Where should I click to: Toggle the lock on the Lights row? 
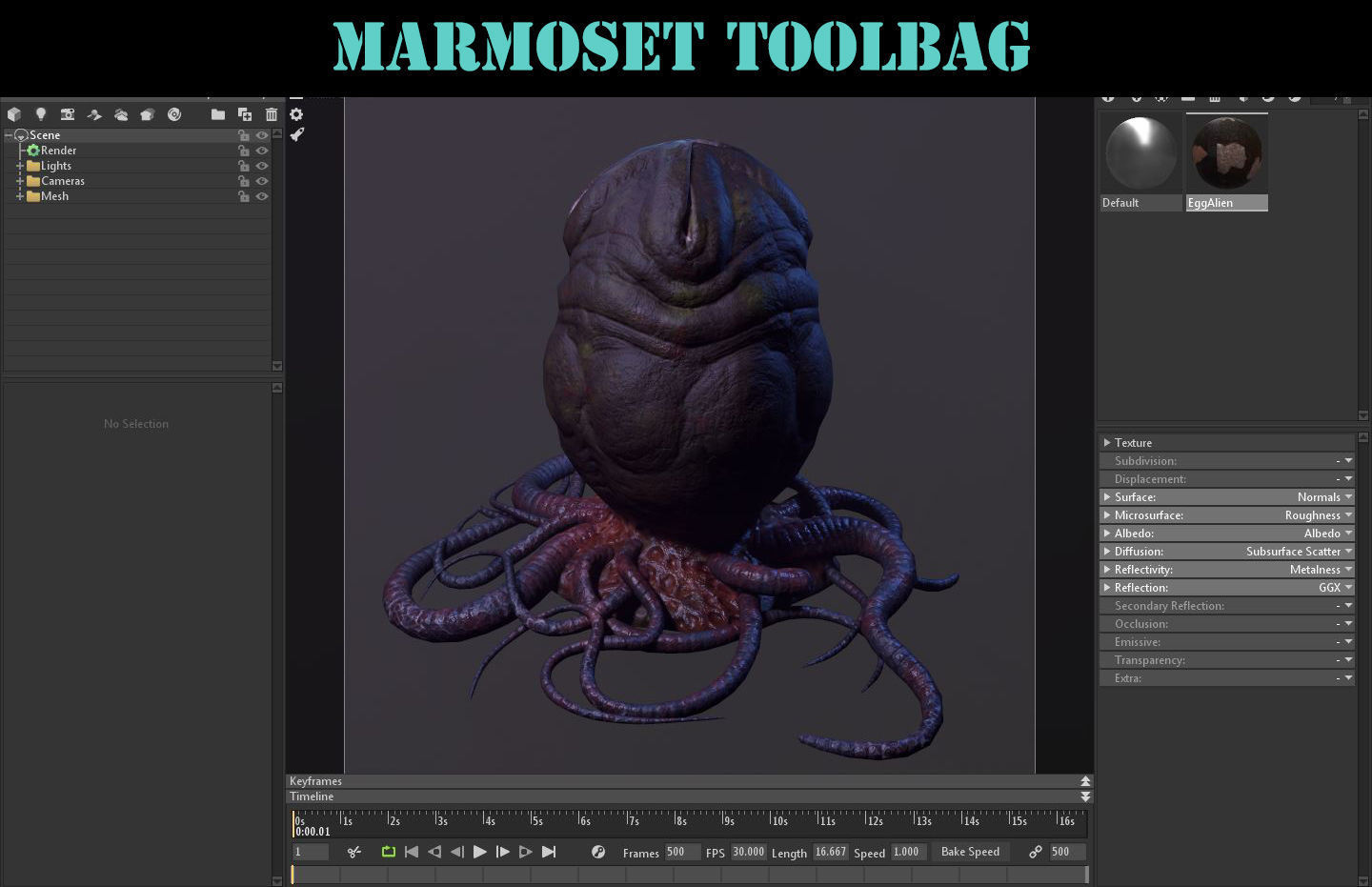(244, 166)
